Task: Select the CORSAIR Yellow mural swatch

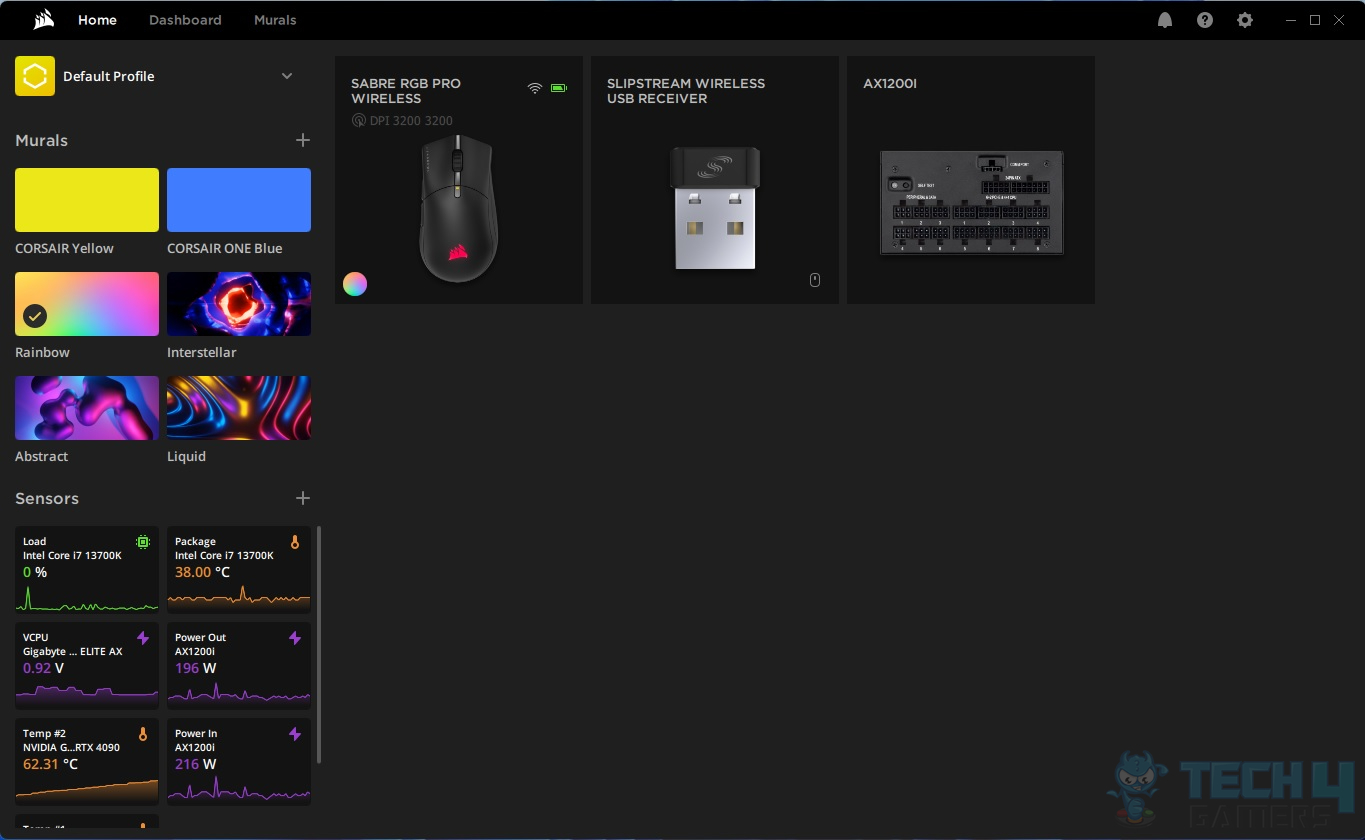Action: pos(87,200)
